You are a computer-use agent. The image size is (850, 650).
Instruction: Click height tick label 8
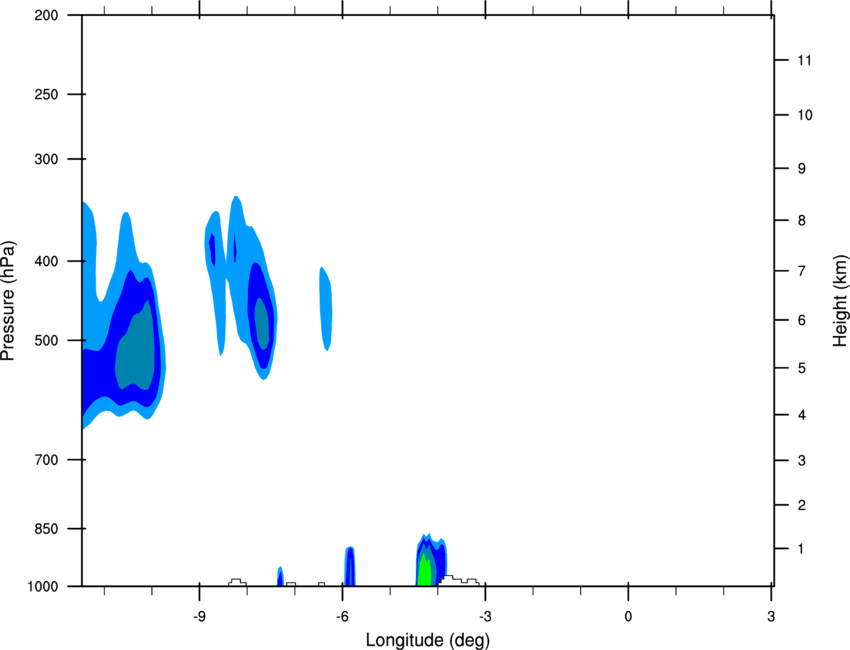(x=802, y=221)
